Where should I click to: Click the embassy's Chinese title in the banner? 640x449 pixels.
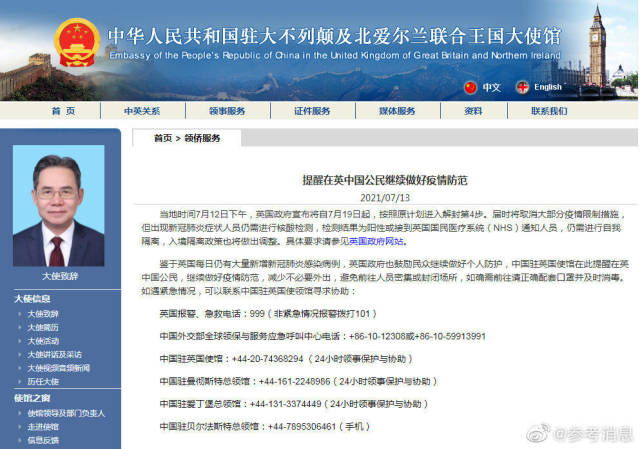pyautogui.click(x=334, y=36)
